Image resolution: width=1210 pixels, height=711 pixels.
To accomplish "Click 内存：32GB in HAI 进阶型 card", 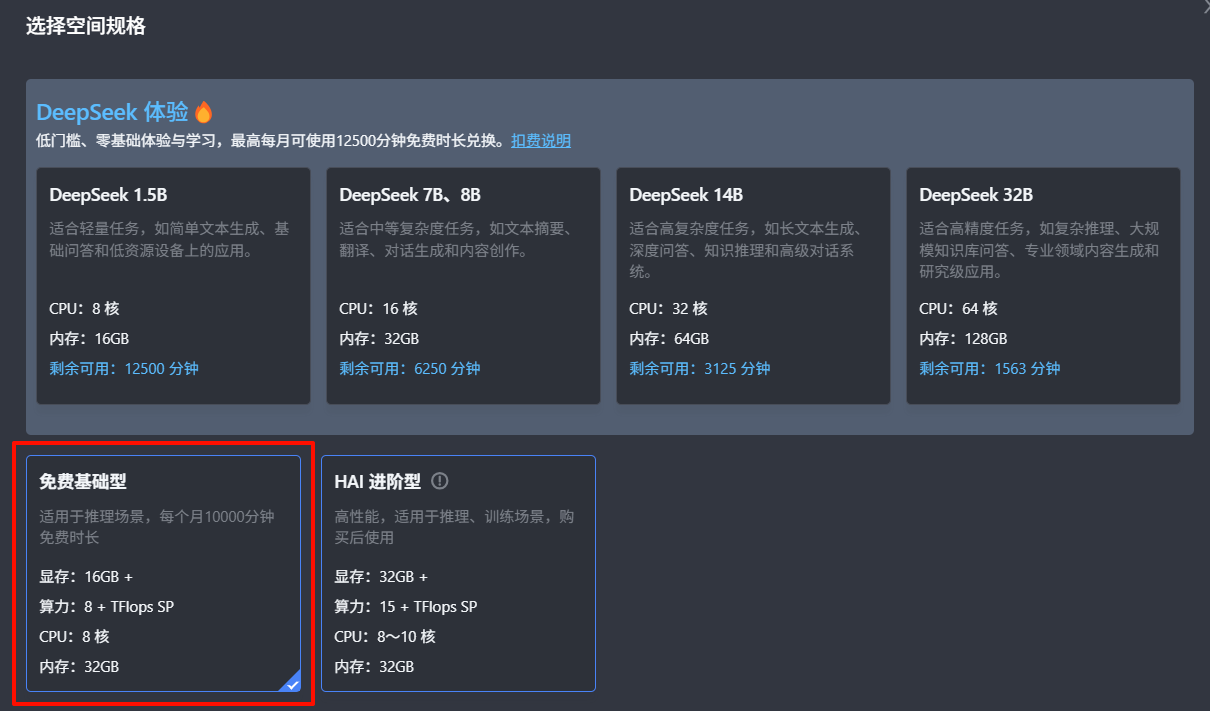I will (374, 666).
